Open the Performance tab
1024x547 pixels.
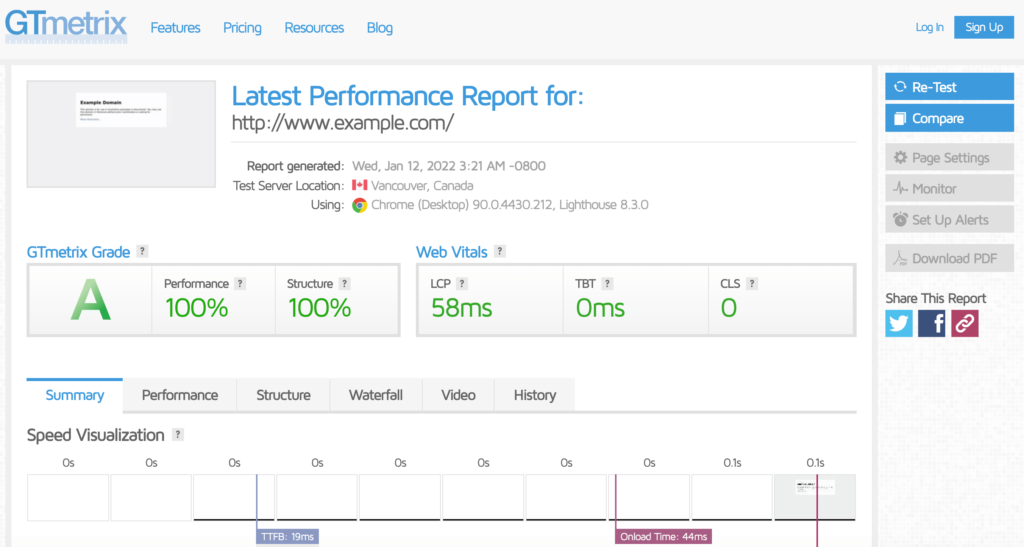click(x=180, y=395)
